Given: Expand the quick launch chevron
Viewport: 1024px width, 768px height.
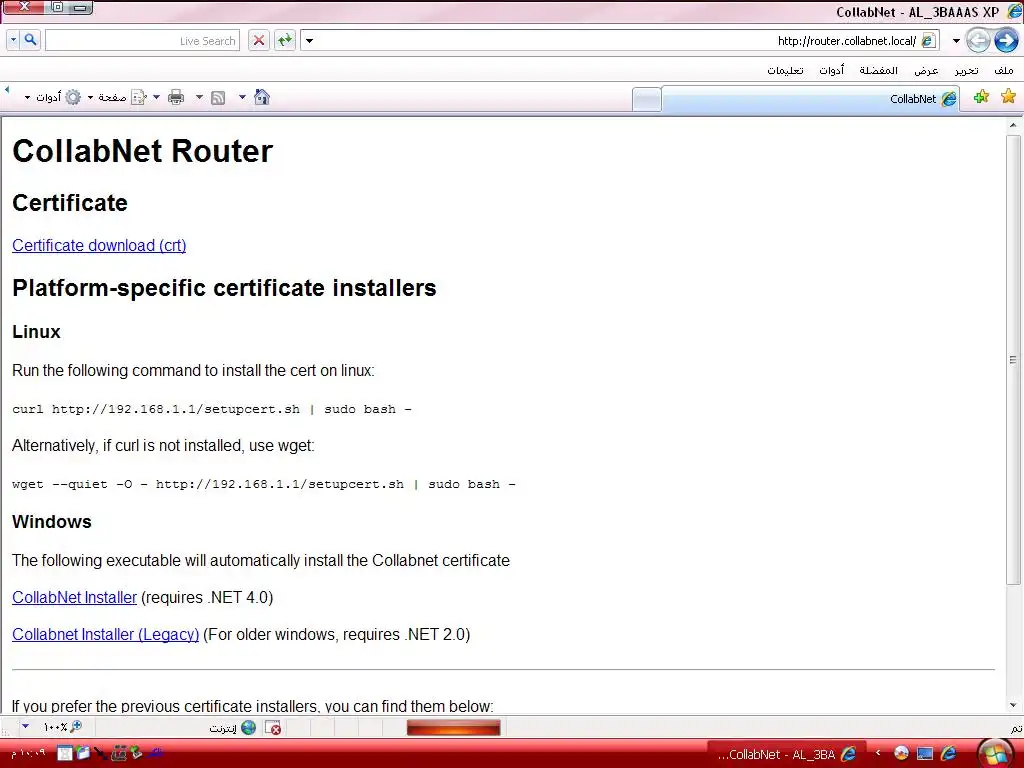Looking at the screenshot, I should click(878, 753).
